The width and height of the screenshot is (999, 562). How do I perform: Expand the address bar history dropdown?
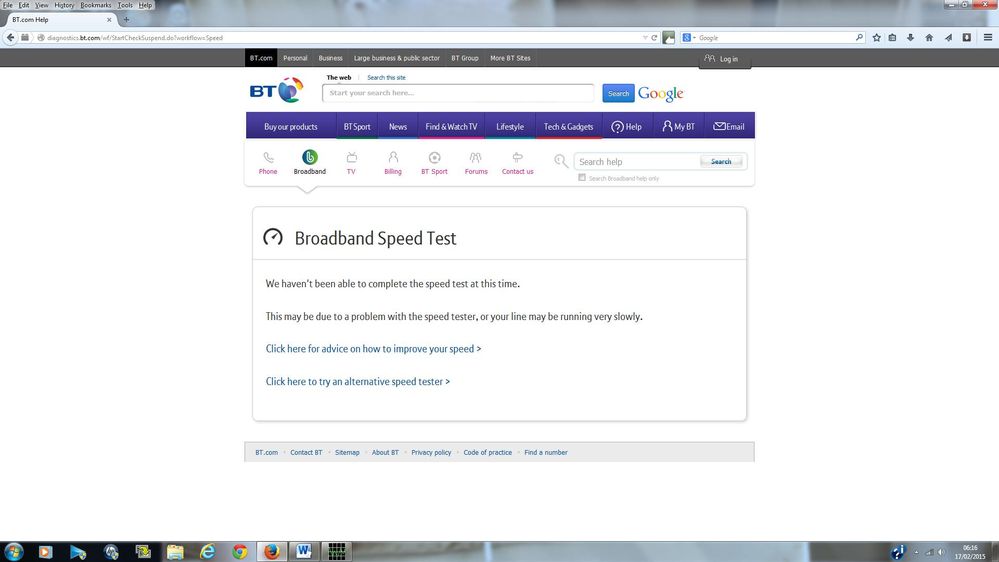pyautogui.click(x=645, y=38)
